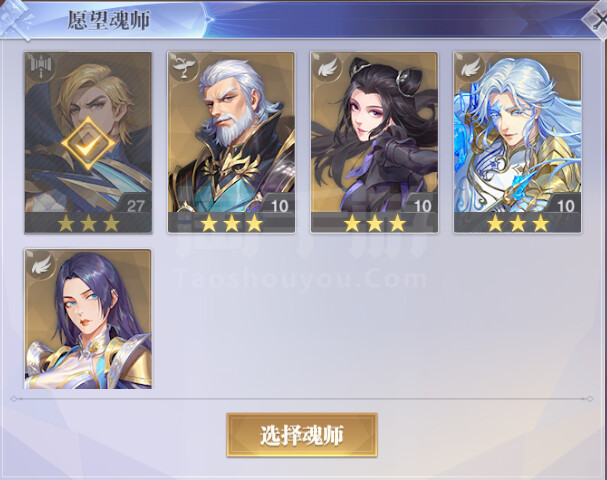Click the level 10 badge on black-haired woman

[421, 204]
